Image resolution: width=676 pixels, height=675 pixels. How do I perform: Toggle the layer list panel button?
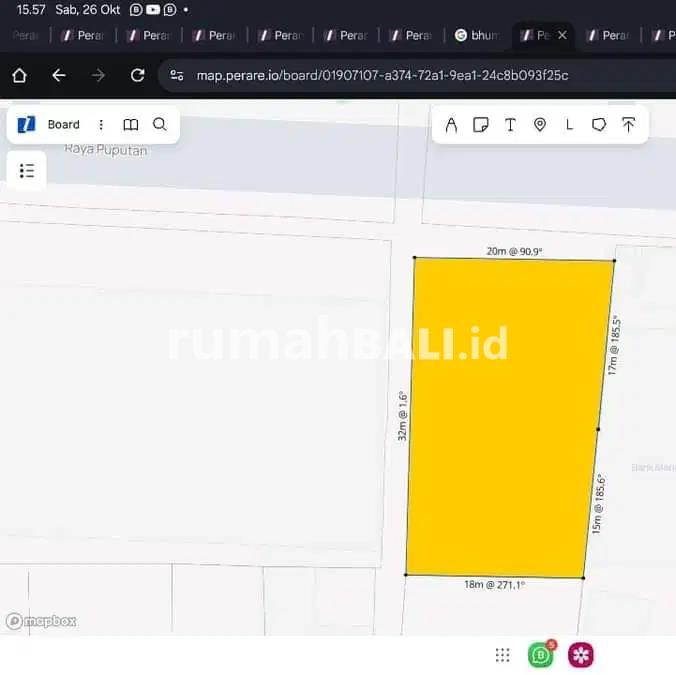tap(27, 171)
